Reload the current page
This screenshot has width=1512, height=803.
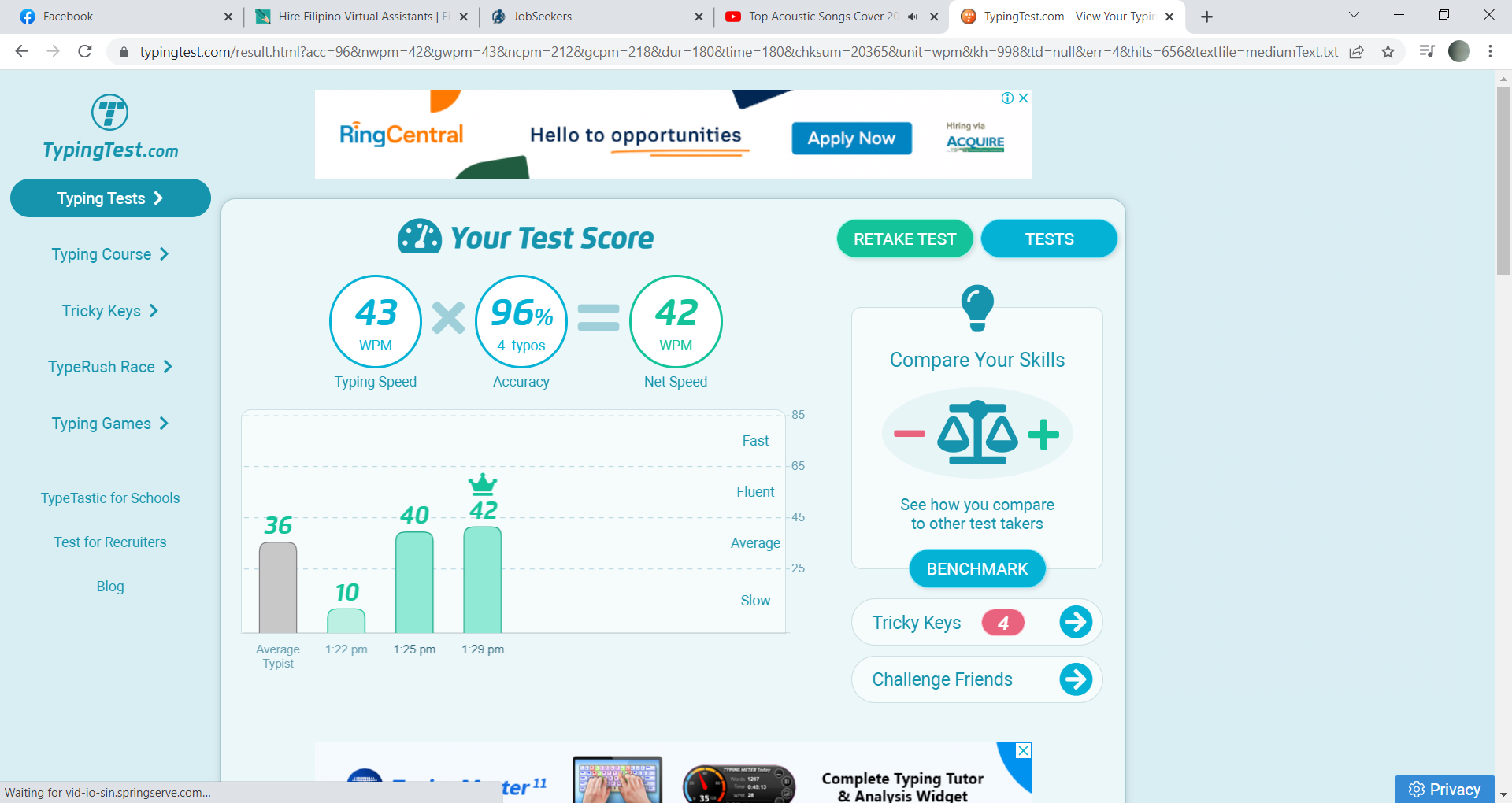click(x=85, y=51)
